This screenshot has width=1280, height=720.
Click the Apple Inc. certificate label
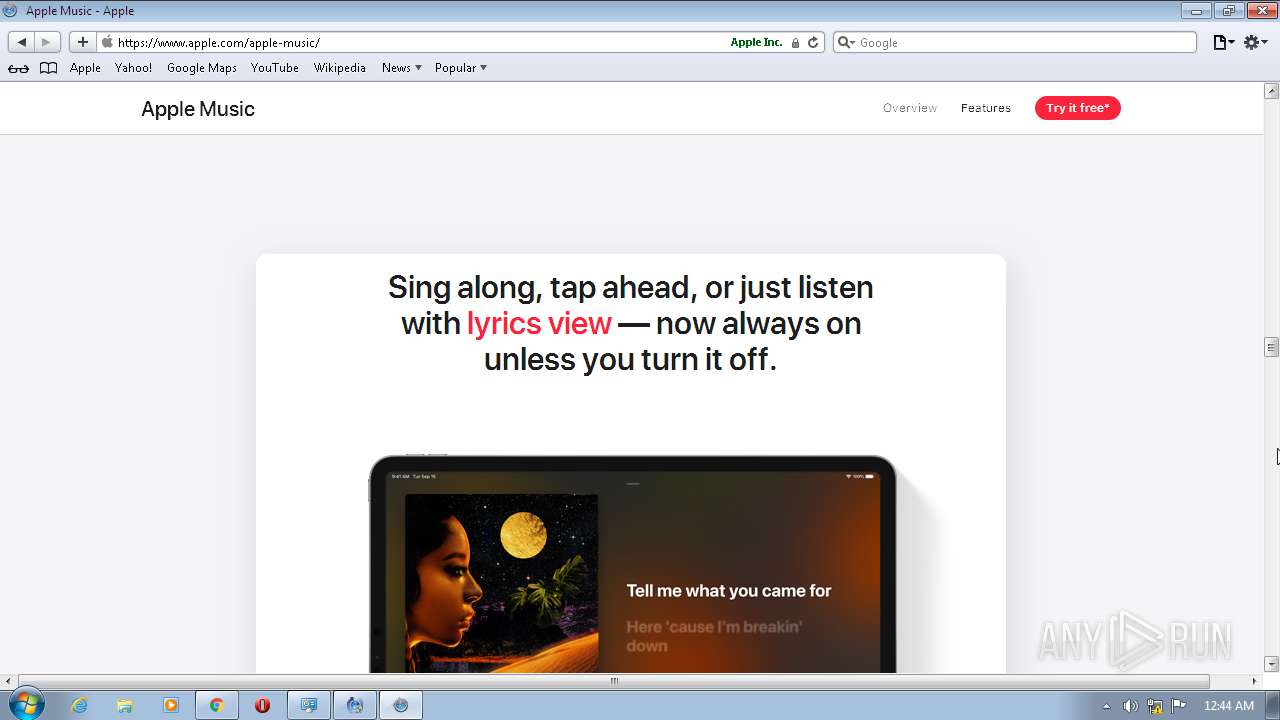pos(756,42)
